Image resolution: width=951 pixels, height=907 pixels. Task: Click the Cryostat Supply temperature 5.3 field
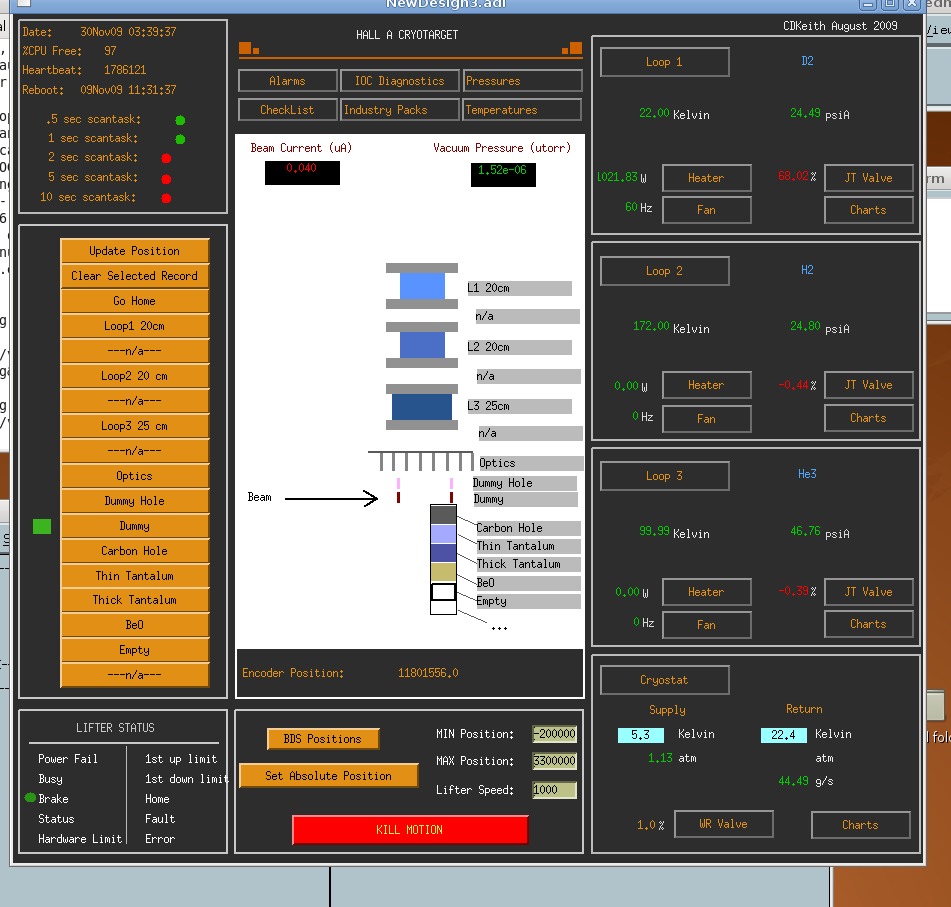click(x=640, y=735)
